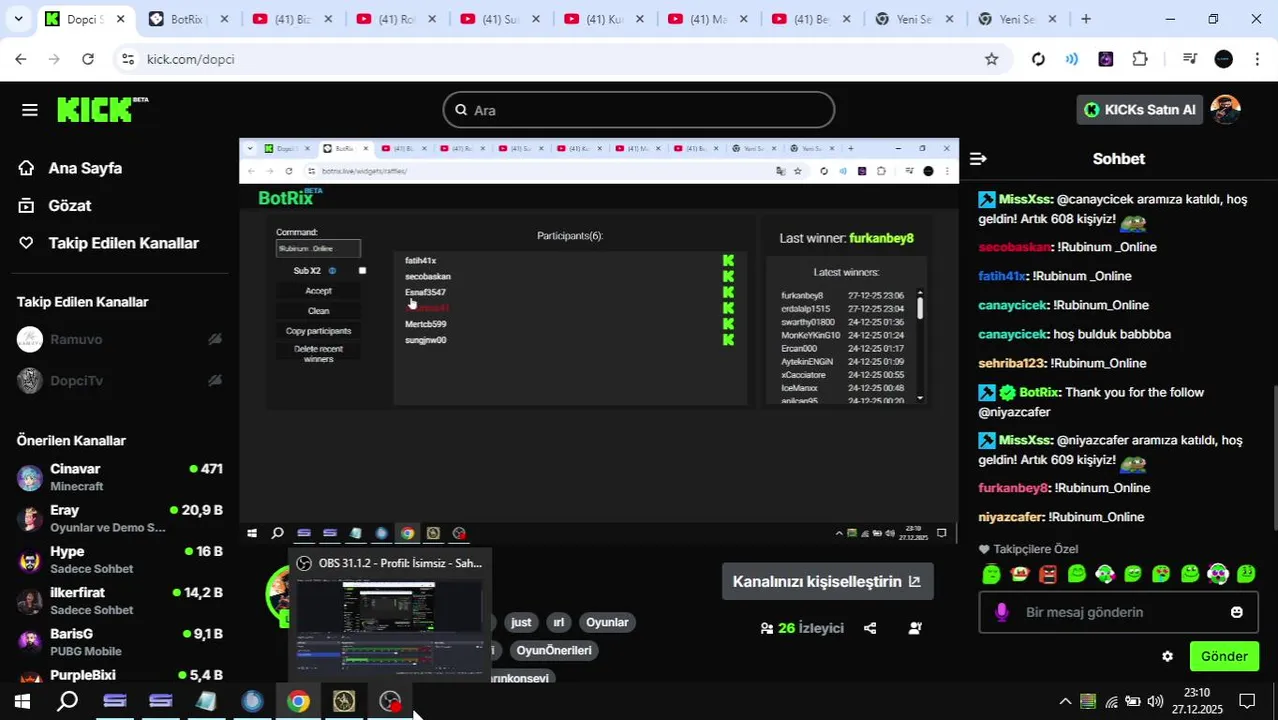Image resolution: width=1278 pixels, height=720 pixels.
Task: Select the 'Oyunlar' tag chip
Action: tap(607, 622)
